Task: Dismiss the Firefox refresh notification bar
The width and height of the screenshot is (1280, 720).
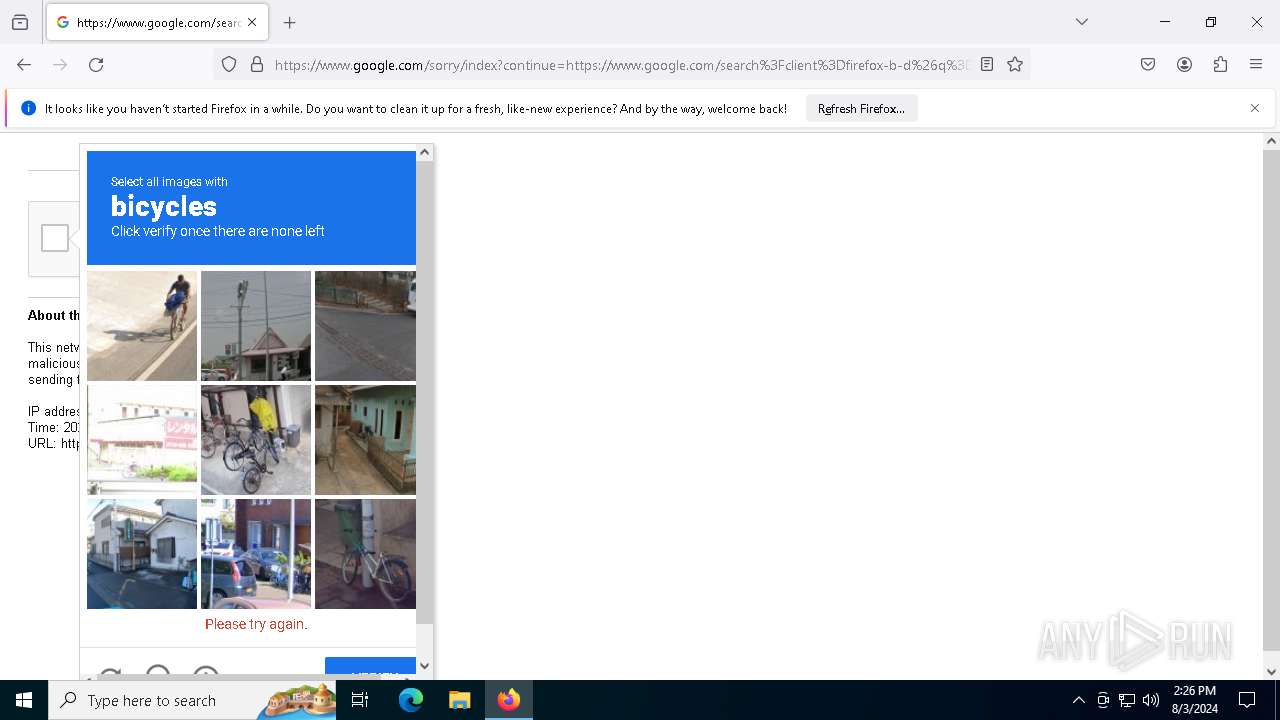Action: click(1255, 108)
